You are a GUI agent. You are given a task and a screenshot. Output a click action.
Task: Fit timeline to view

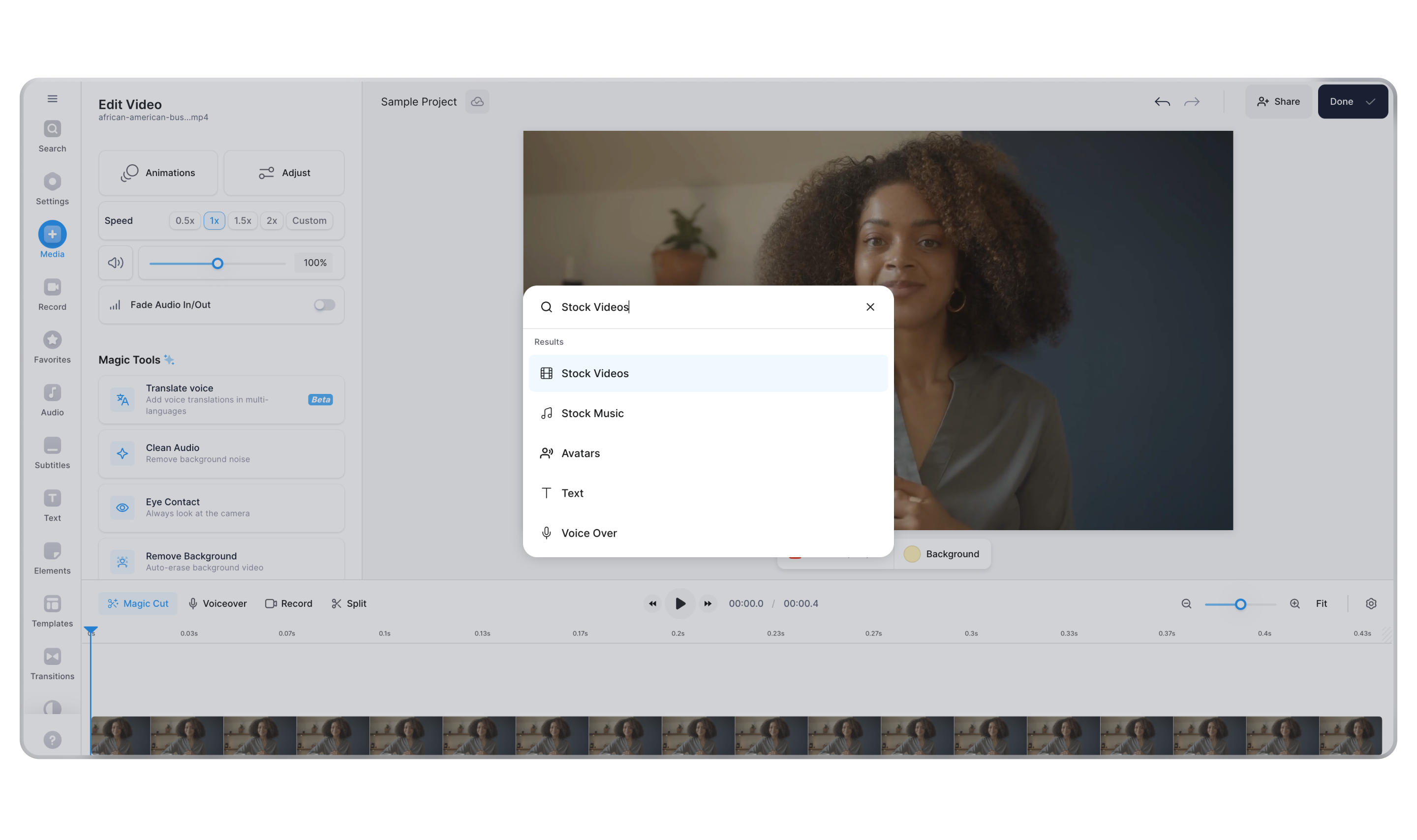(1321, 604)
